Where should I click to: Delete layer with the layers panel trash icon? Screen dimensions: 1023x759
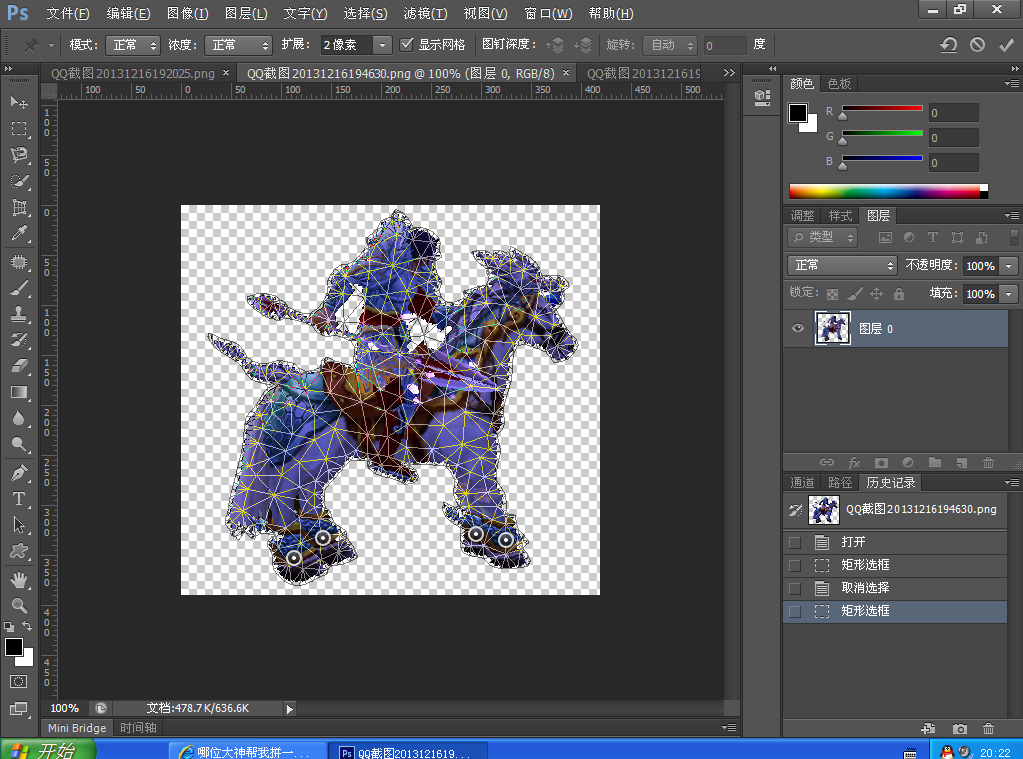[988, 463]
